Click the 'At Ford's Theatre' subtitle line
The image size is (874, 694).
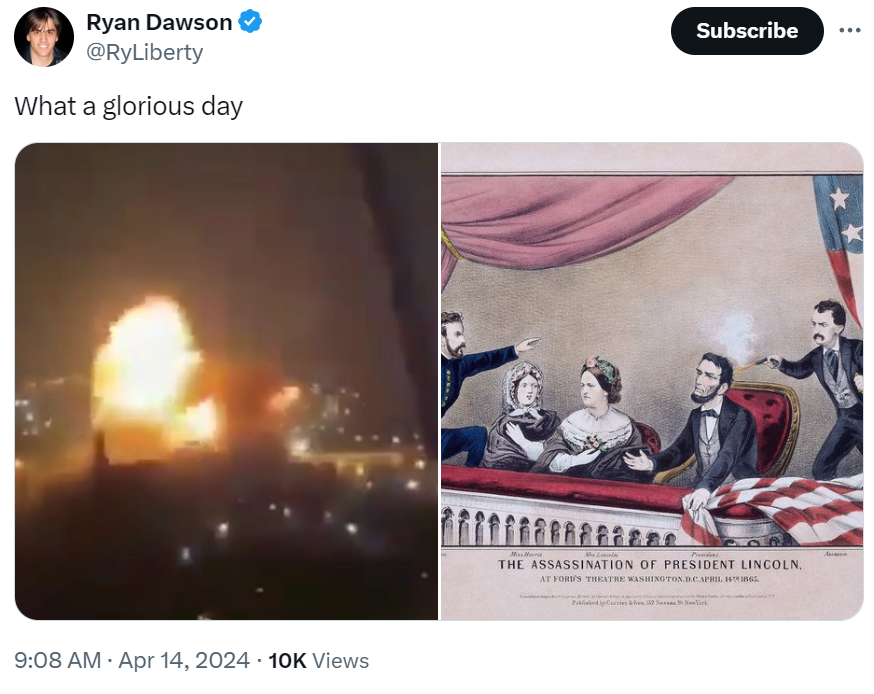tap(649, 579)
